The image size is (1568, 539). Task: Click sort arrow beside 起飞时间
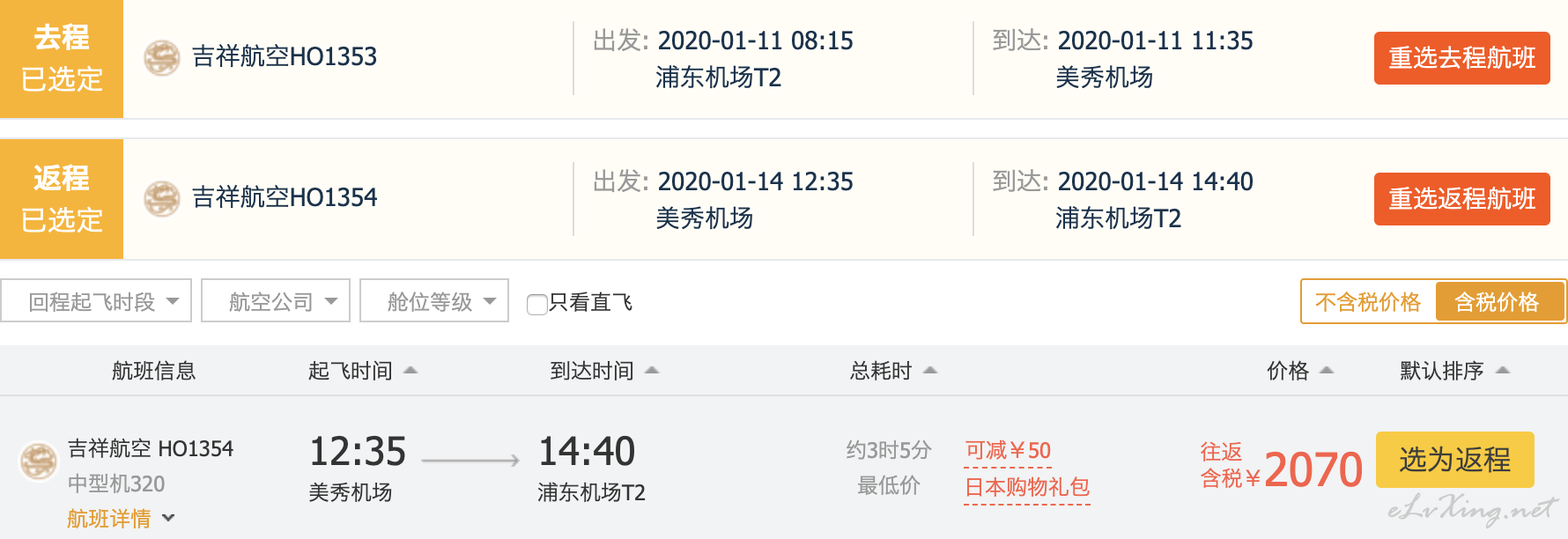pyautogui.click(x=410, y=371)
